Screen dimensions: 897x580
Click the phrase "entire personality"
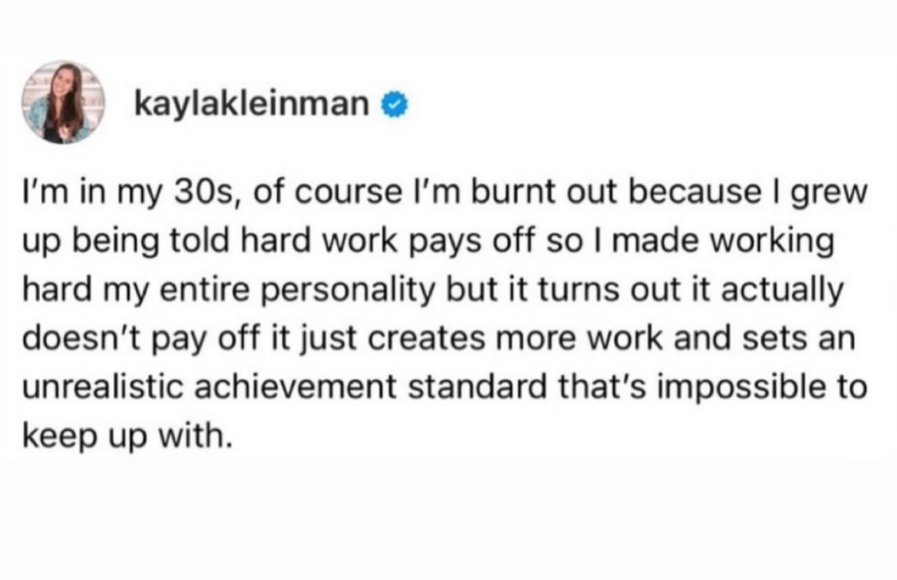click(297, 291)
